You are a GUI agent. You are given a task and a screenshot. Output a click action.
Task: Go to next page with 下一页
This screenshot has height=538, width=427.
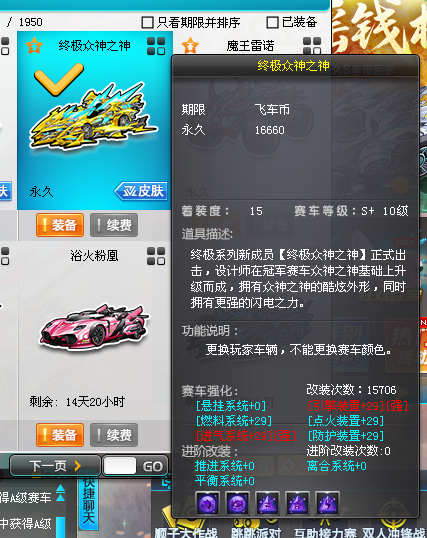point(55,466)
